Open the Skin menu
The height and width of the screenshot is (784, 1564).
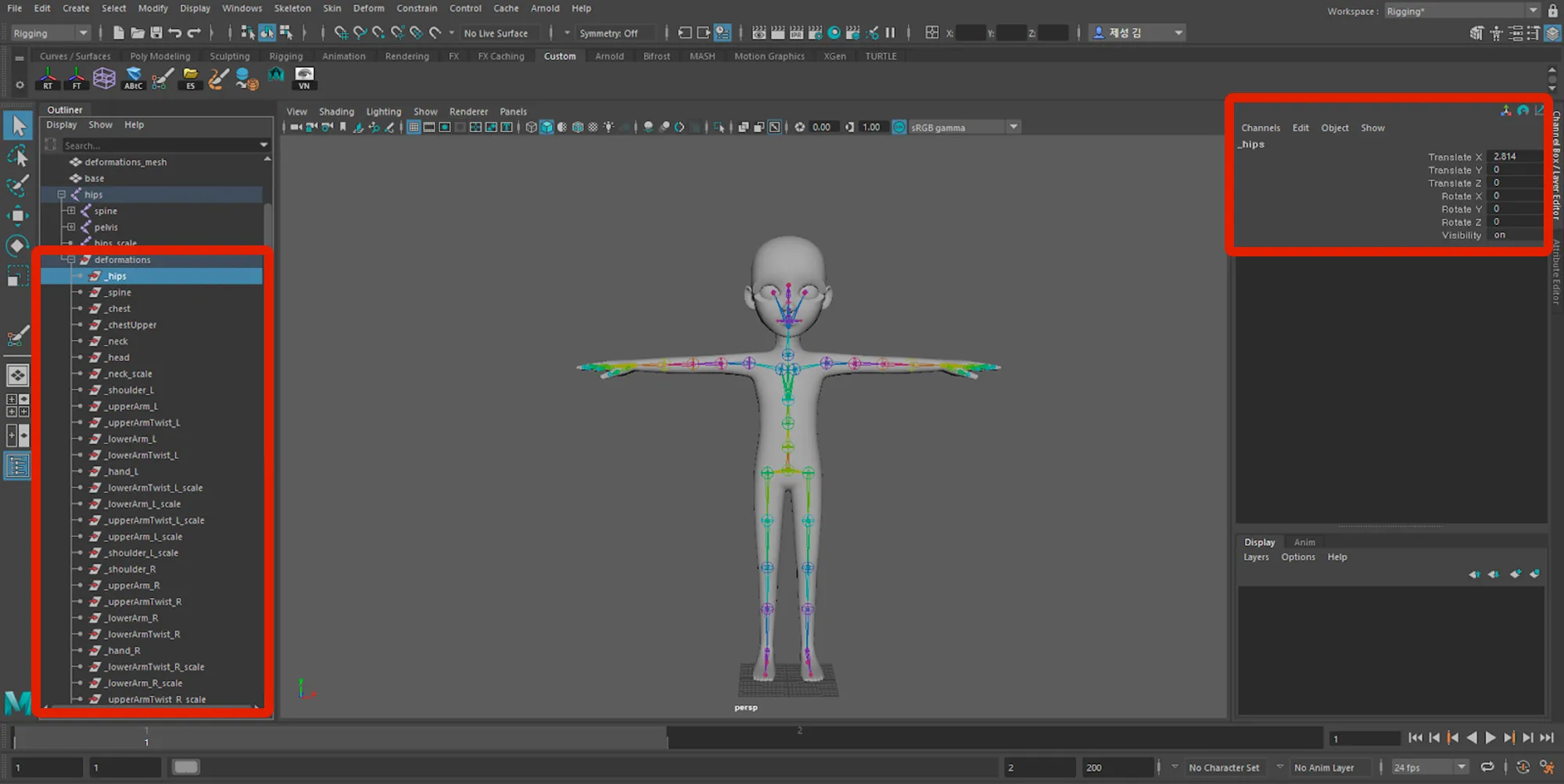(x=332, y=9)
